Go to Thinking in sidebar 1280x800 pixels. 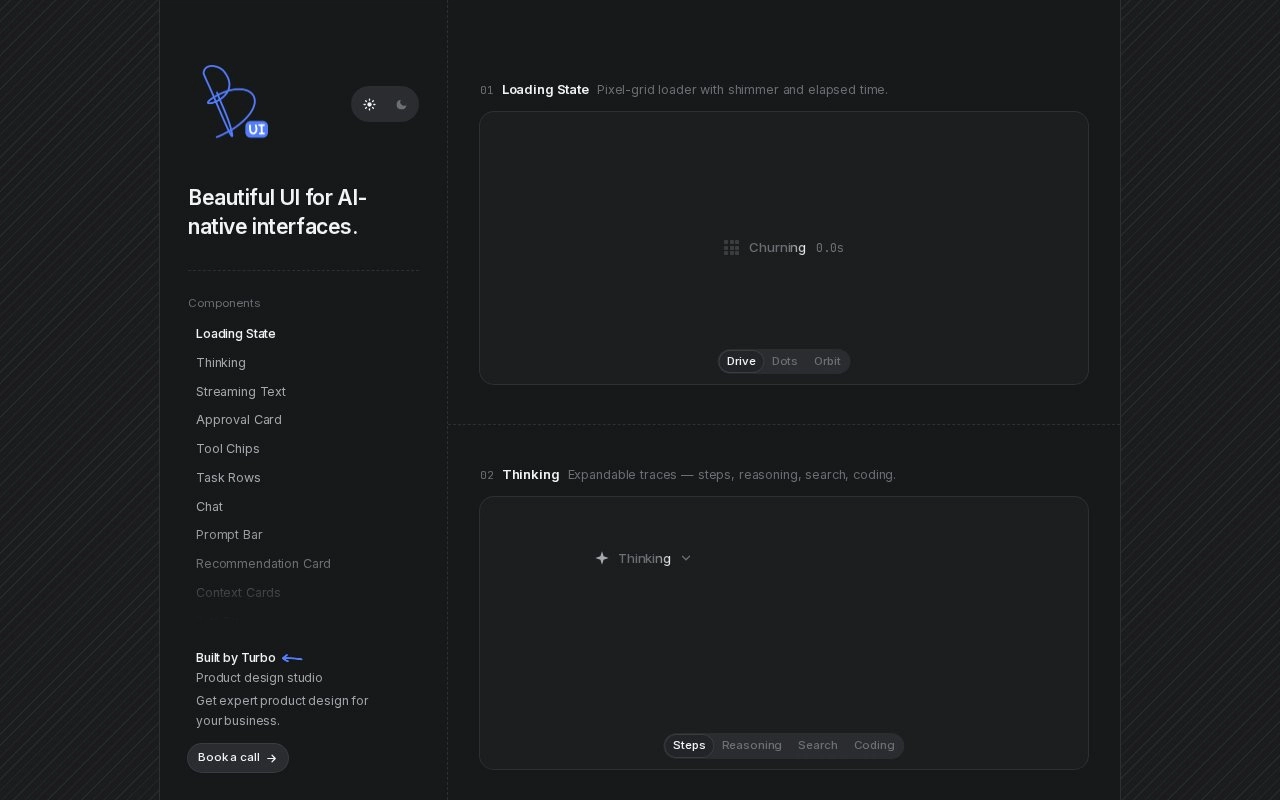pyautogui.click(x=221, y=363)
